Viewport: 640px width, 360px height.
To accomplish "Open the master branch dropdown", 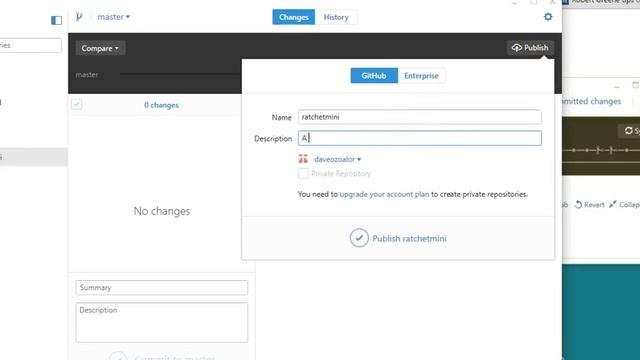I will click(x=113, y=17).
